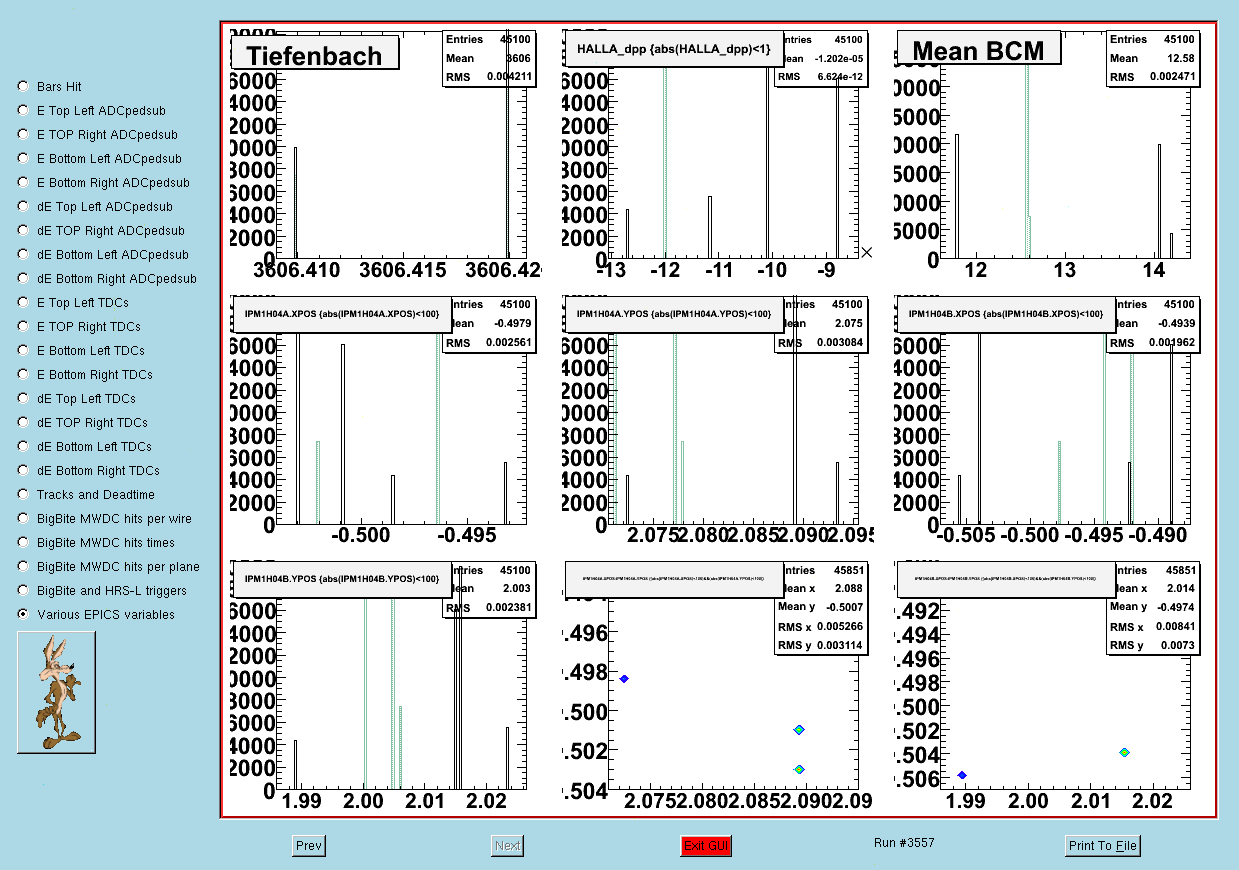Screen dimensions: 1239x870
Task: Select dE Bottom Right TDCs option
Action: (23, 471)
